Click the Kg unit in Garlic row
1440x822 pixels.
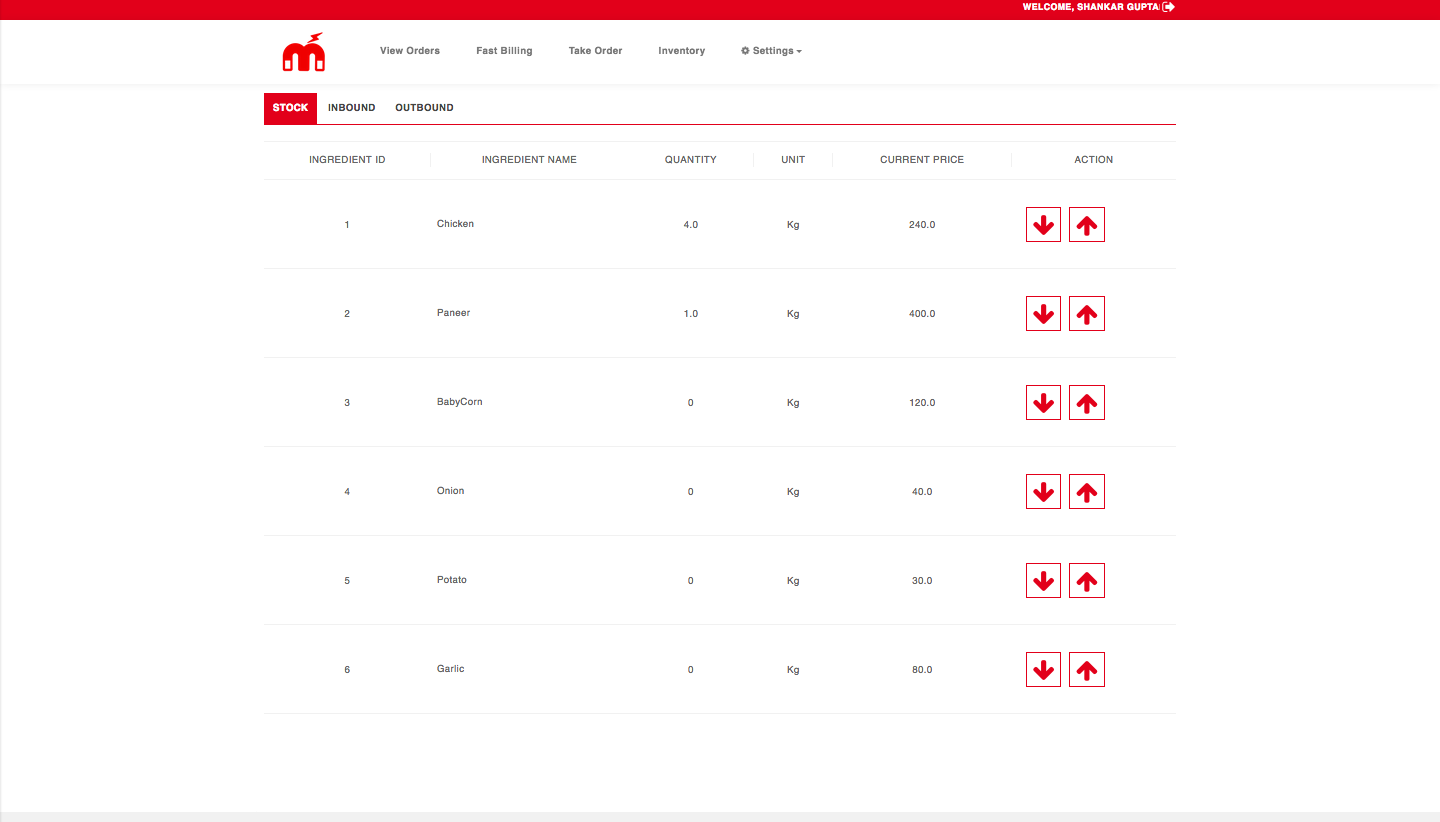coord(793,670)
